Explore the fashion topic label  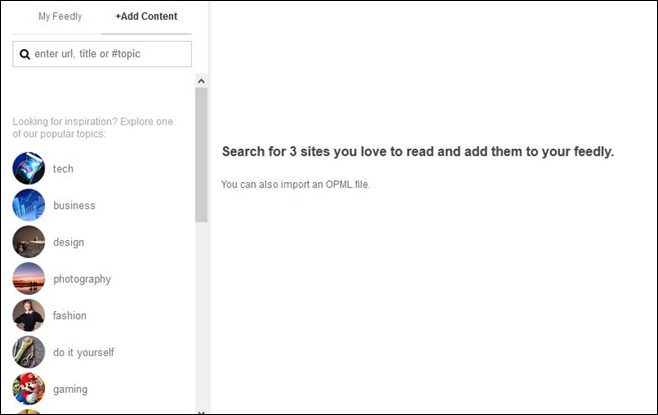[70, 316]
